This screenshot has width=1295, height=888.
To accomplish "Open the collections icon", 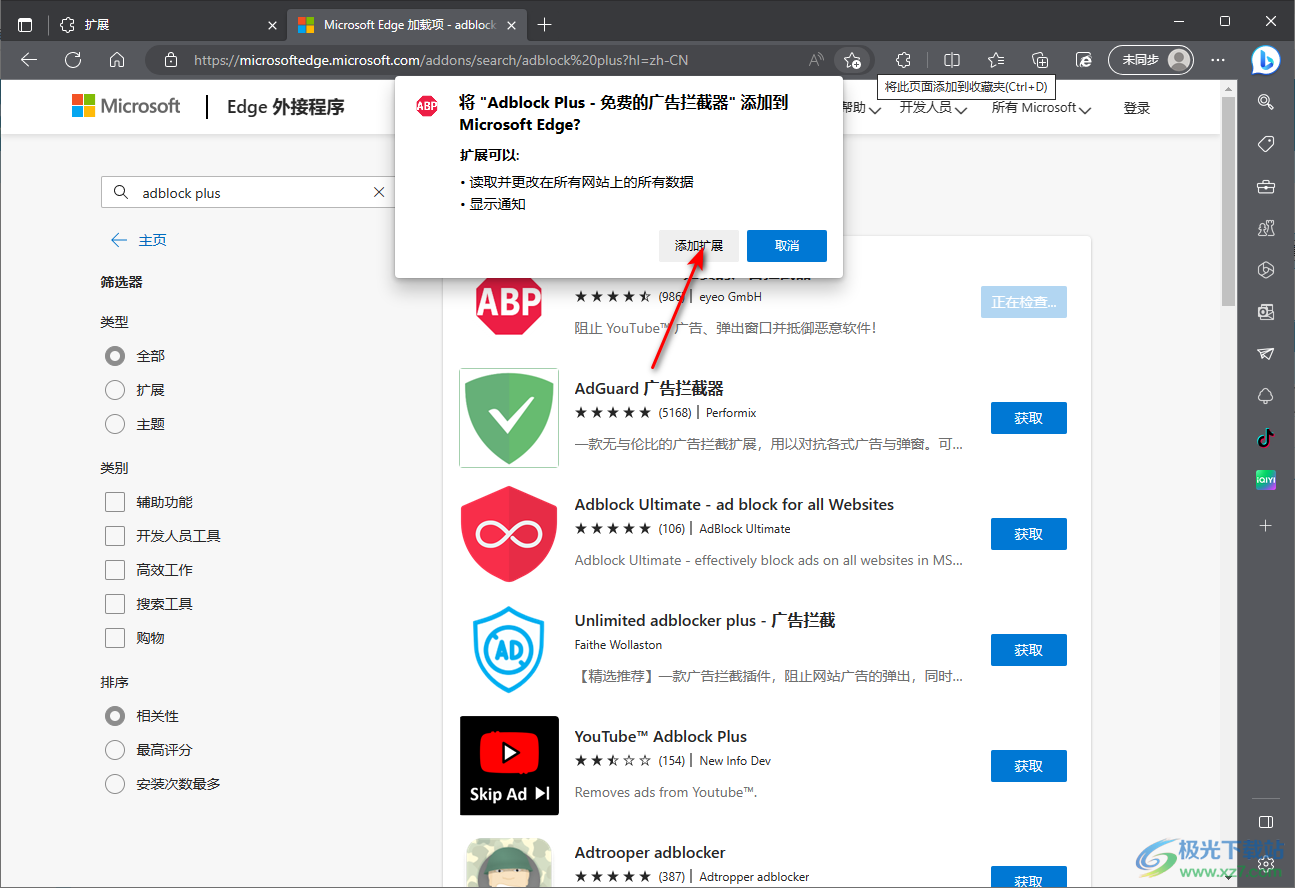I will tap(1040, 60).
